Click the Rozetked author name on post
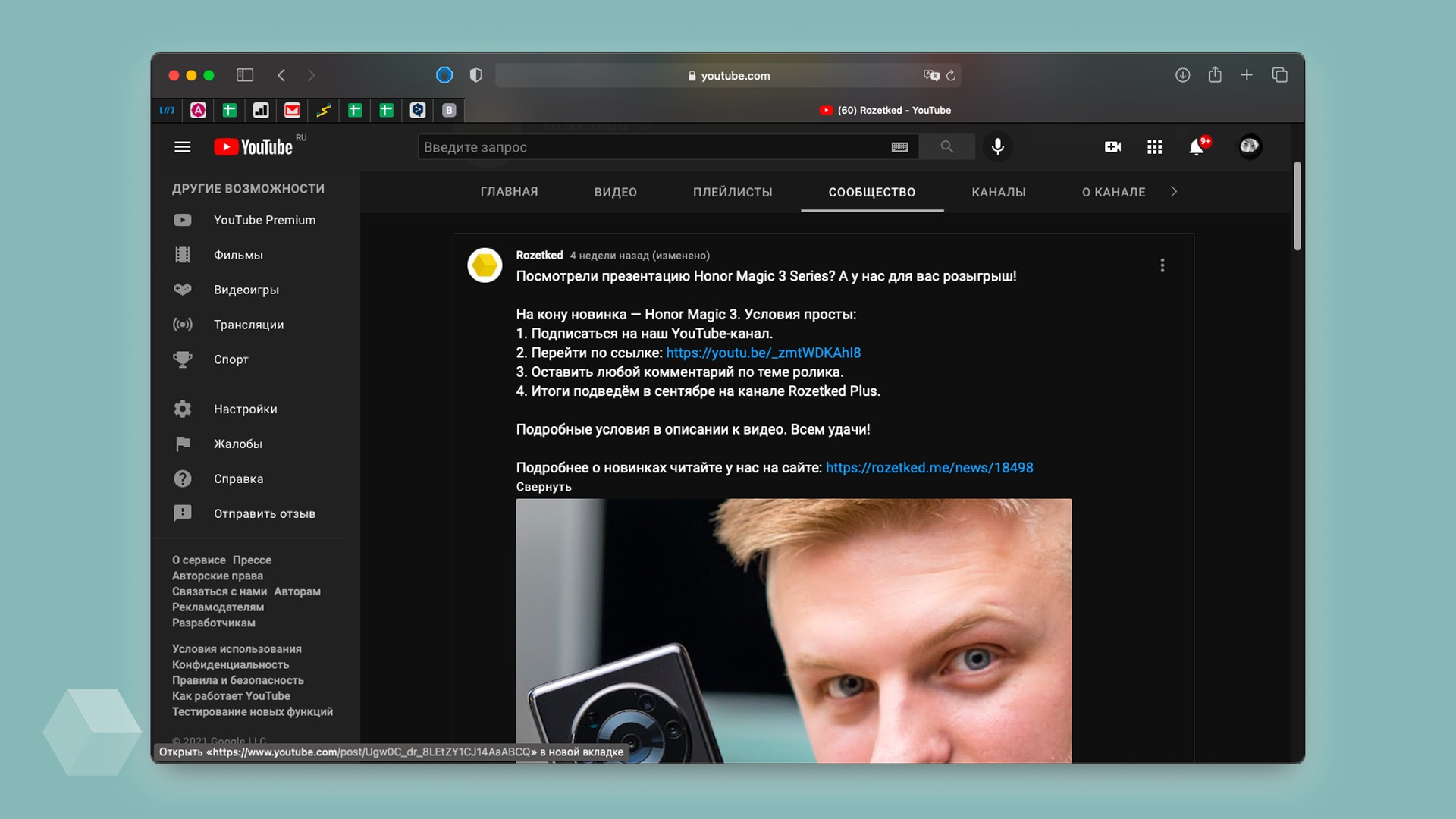Image resolution: width=1456 pixels, height=819 pixels. pos(539,255)
